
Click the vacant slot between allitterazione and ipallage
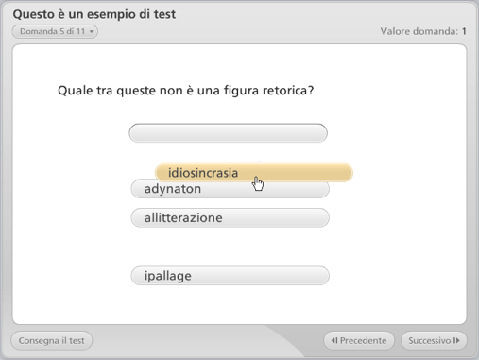(x=230, y=247)
